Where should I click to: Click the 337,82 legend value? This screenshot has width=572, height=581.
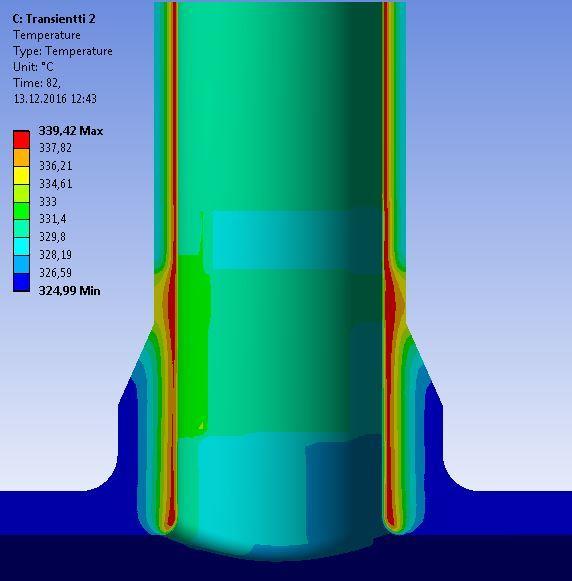pyautogui.click(x=56, y=148)
